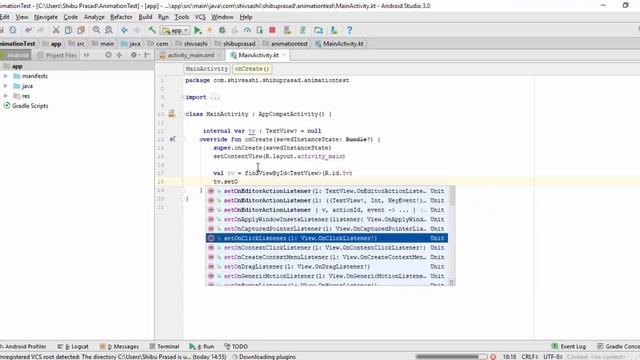This screenshot has height=360, width=640.
Task: Open the Logcat tool window
Action: coord(73,347)
